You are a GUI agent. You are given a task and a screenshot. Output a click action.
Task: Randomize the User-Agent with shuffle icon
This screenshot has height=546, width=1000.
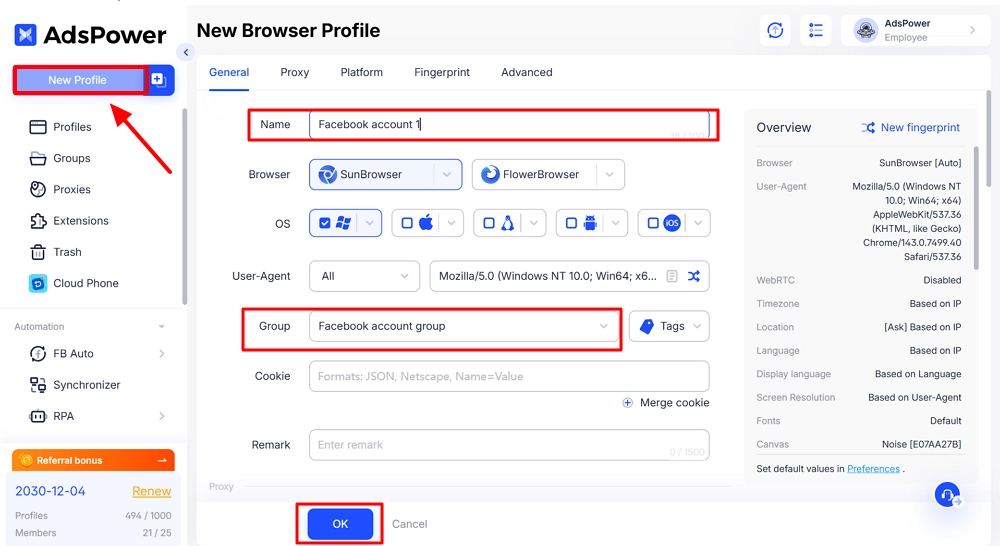694,276
